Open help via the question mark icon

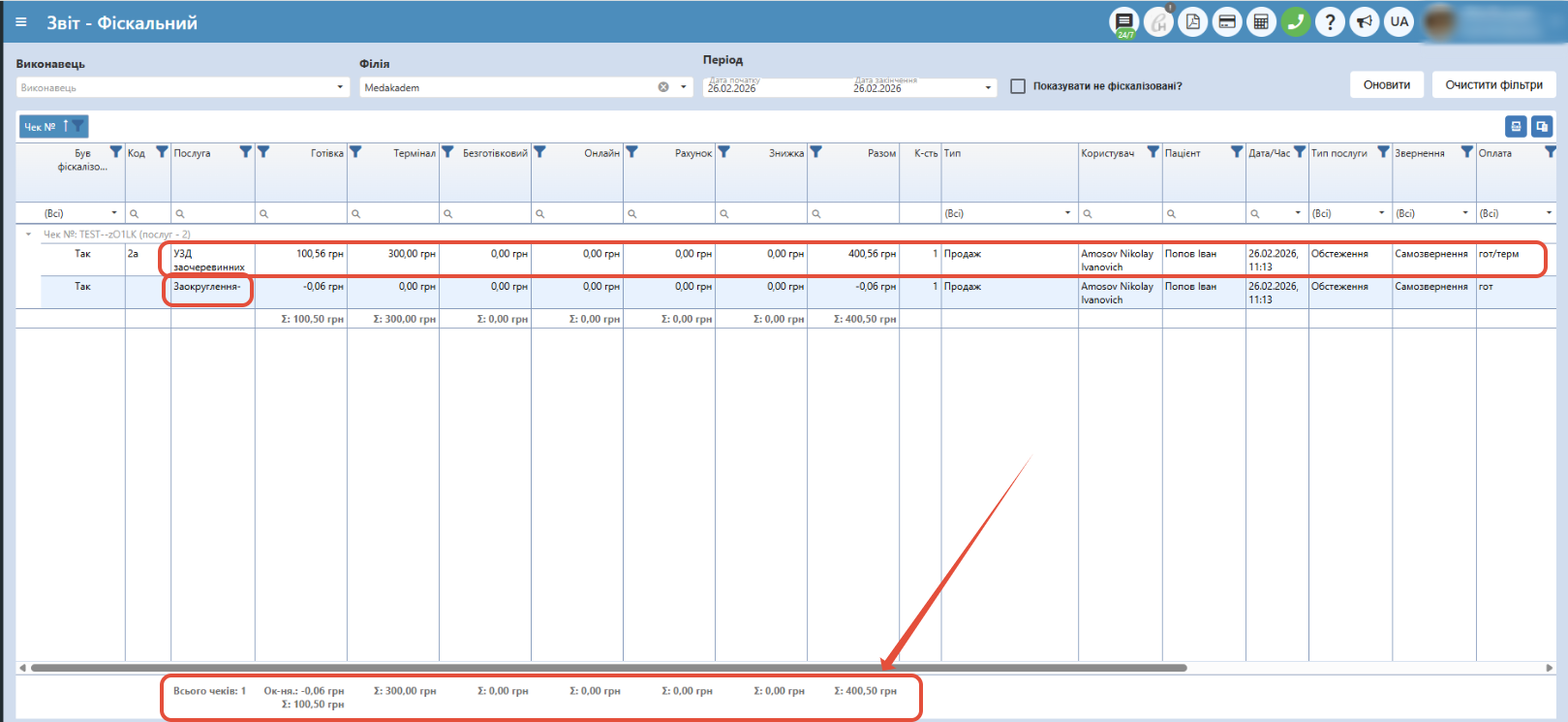pos(1331,22)
